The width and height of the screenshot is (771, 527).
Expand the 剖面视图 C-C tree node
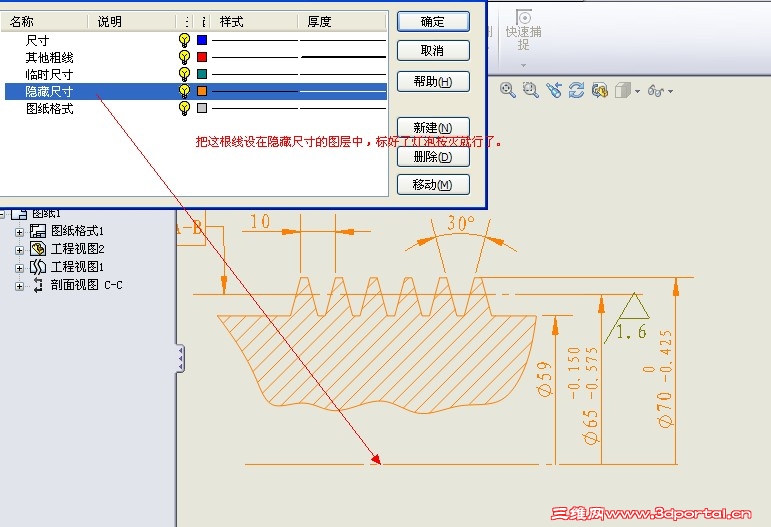click(x=19, y=286)
